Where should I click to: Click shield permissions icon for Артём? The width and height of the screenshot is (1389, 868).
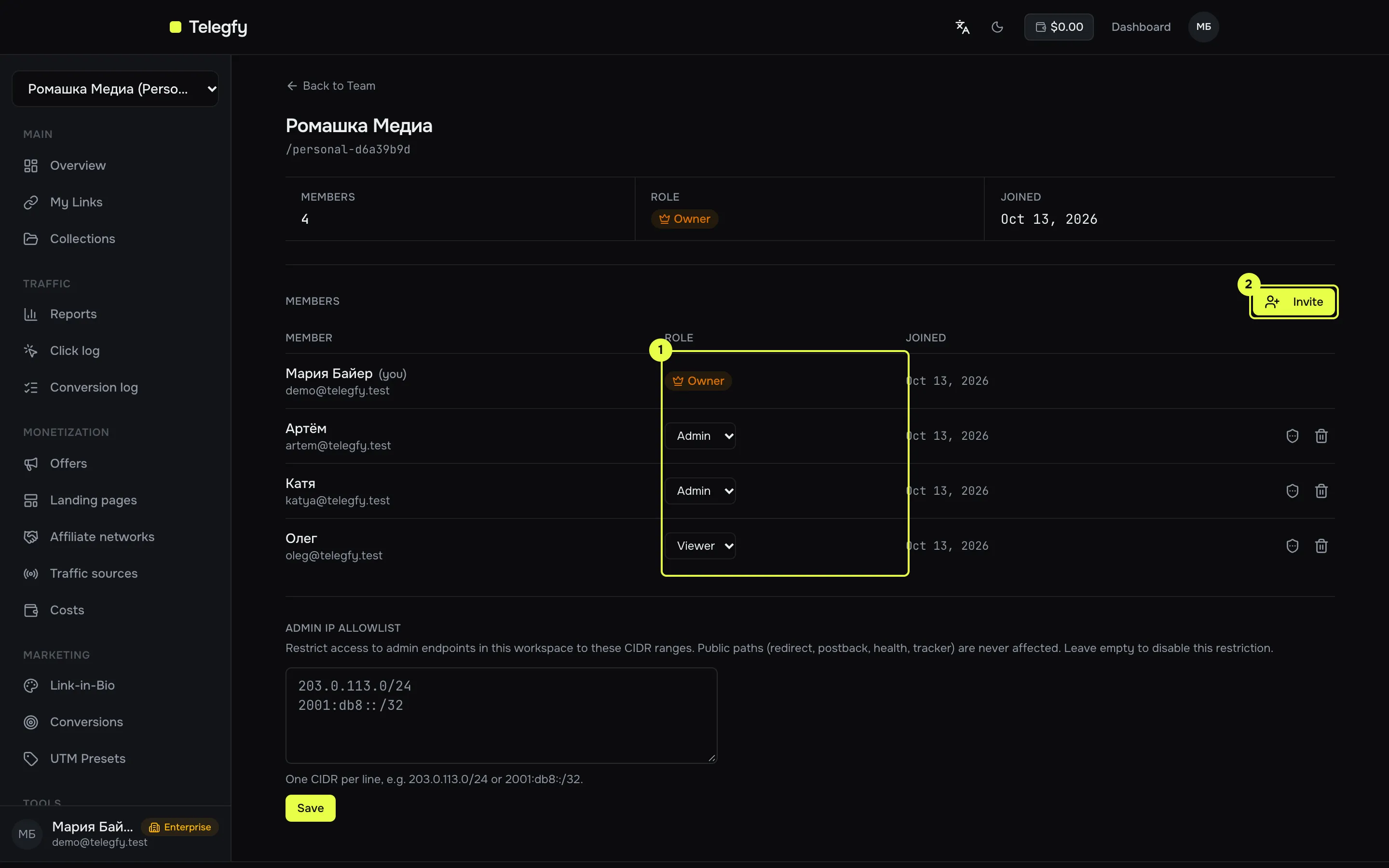point(1292,436)
